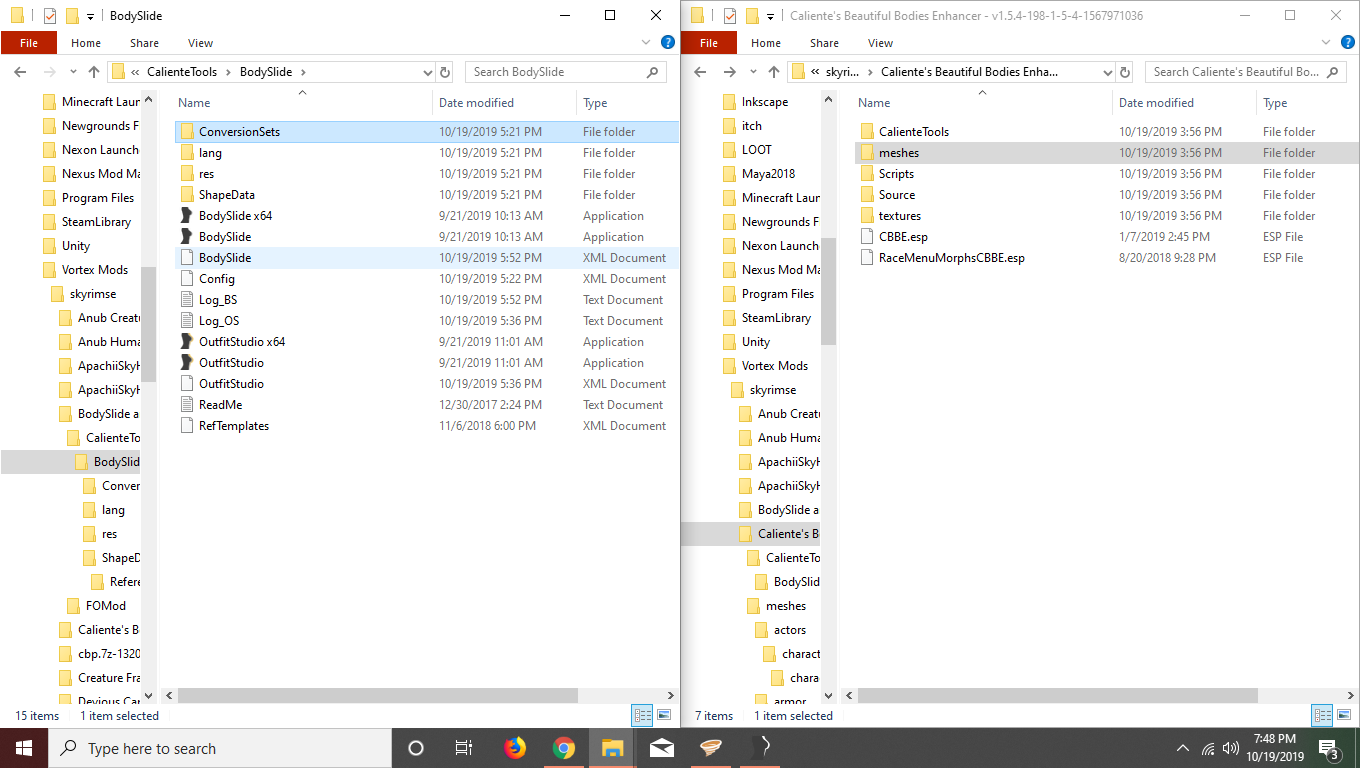
Task: Open address history dropdown in BodySlide window
Action: tap(427, 72)
